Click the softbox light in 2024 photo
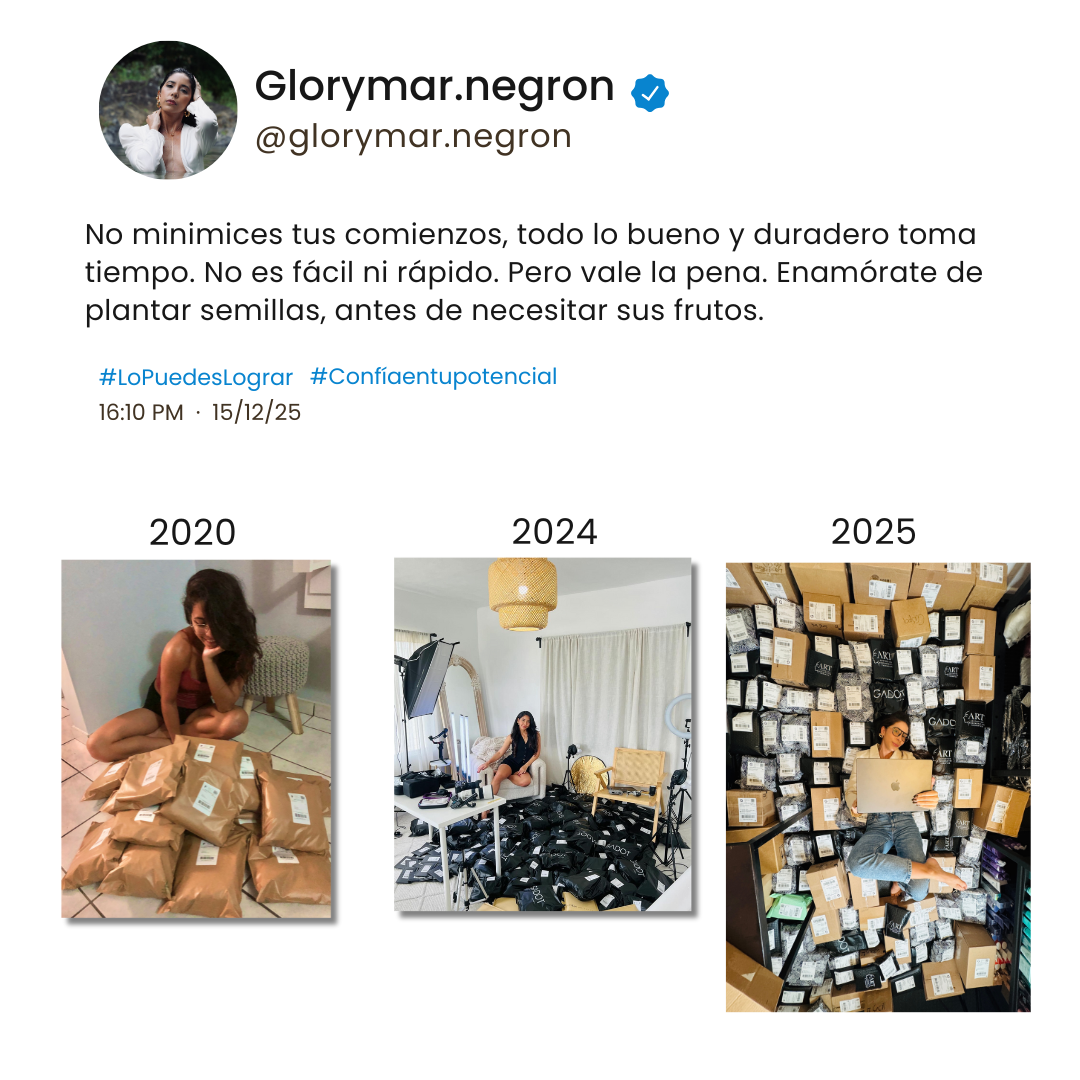 (x=428, y=677)
